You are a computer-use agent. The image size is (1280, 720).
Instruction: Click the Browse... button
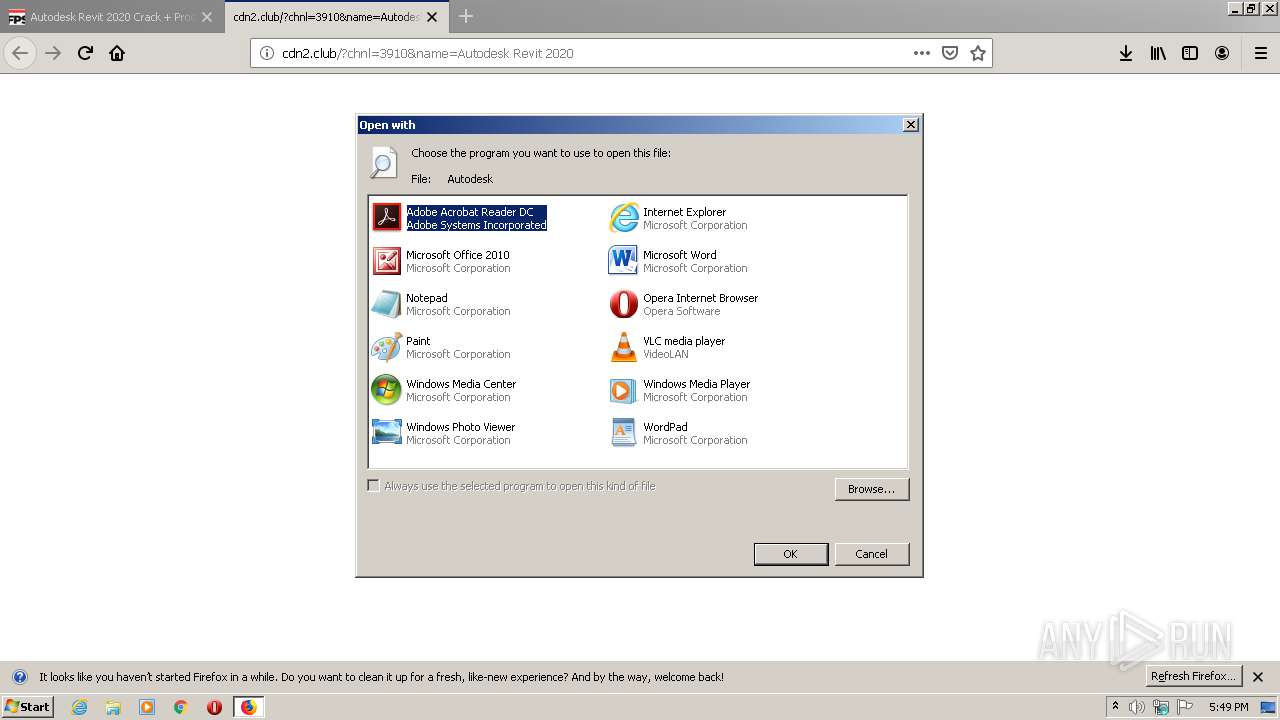871,489
